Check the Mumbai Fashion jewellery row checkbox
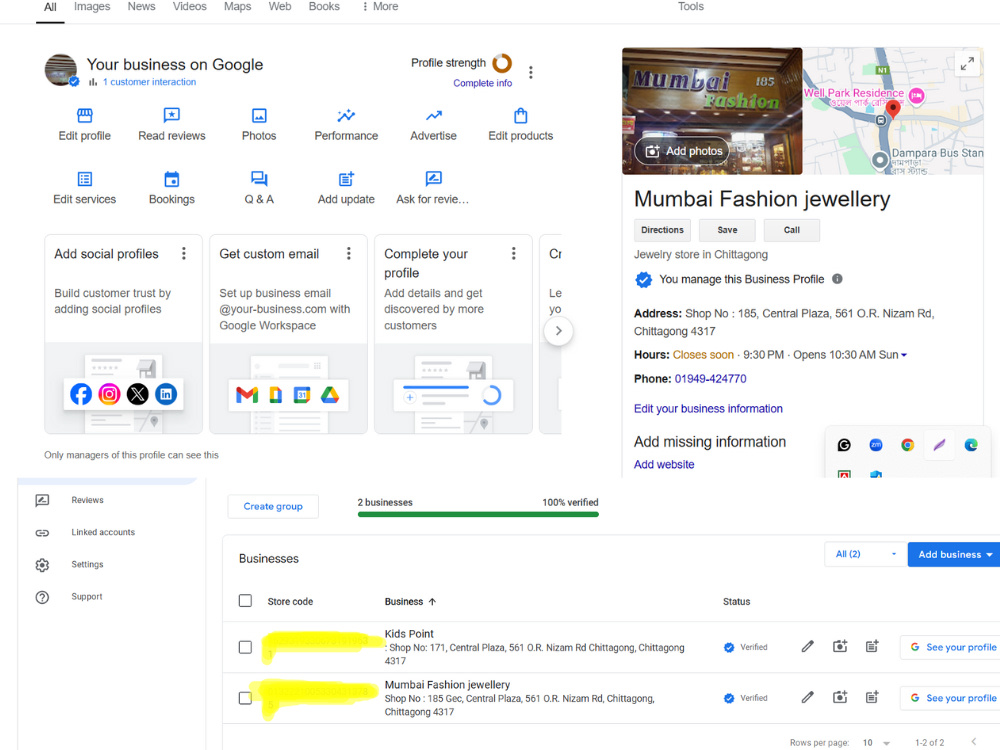 pos(245,697)
